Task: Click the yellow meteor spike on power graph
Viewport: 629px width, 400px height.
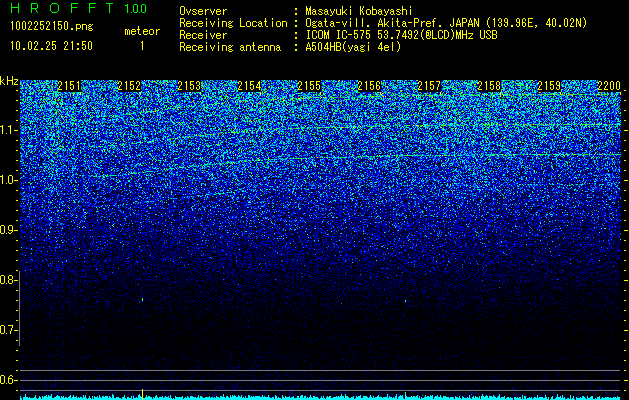Action: click(x=142, y=394)
